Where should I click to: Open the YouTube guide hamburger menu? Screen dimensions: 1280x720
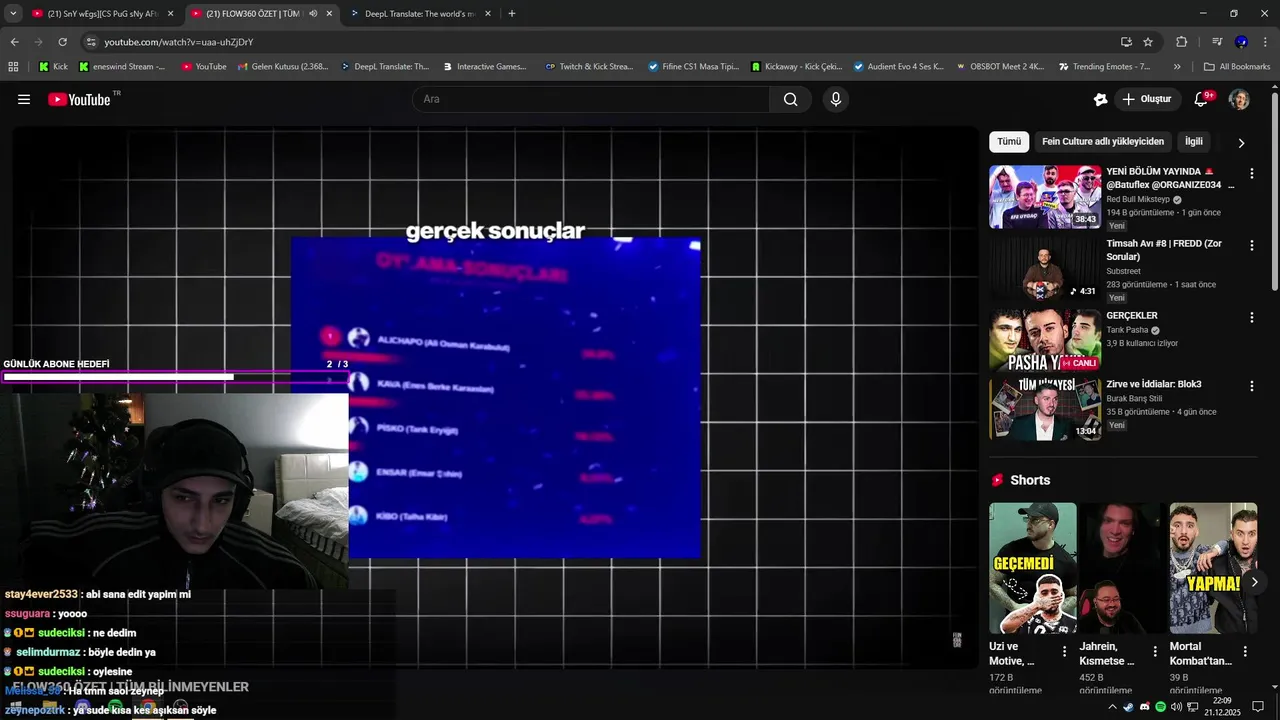coord(24,99)
